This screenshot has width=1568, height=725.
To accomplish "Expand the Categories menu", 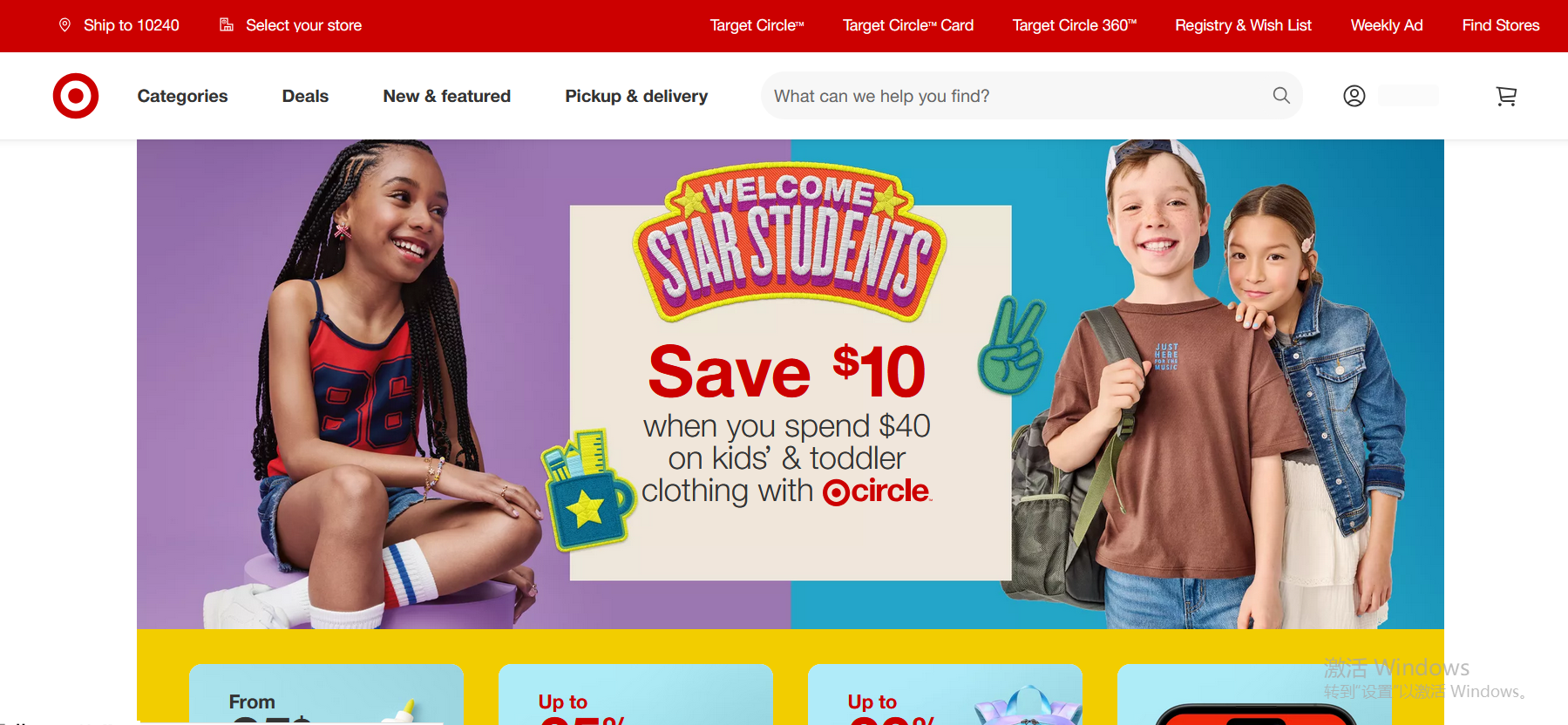I will click(x=182, y=96).
